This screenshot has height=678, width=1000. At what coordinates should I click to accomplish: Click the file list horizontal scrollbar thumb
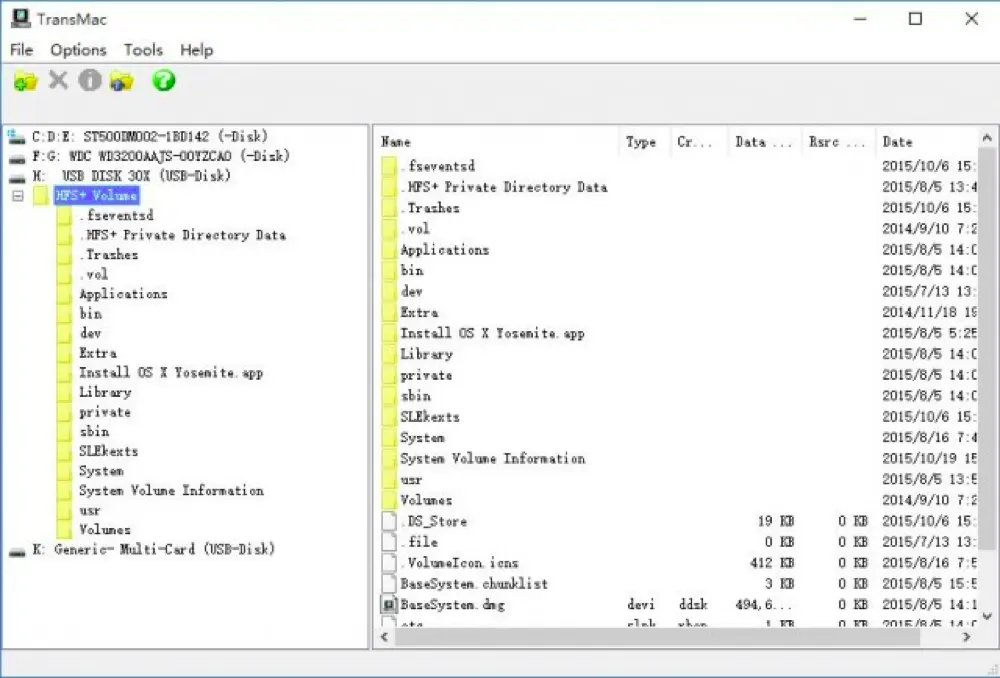coord(658,637)
